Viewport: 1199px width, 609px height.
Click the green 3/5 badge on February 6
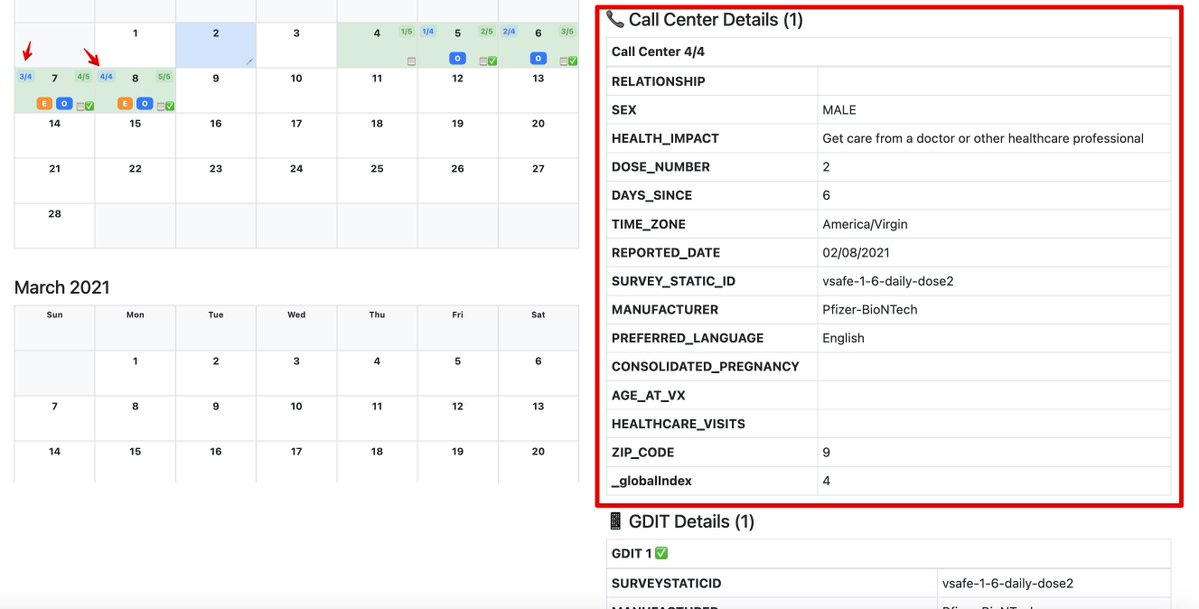pyautogui.click(x=567, y=31)
